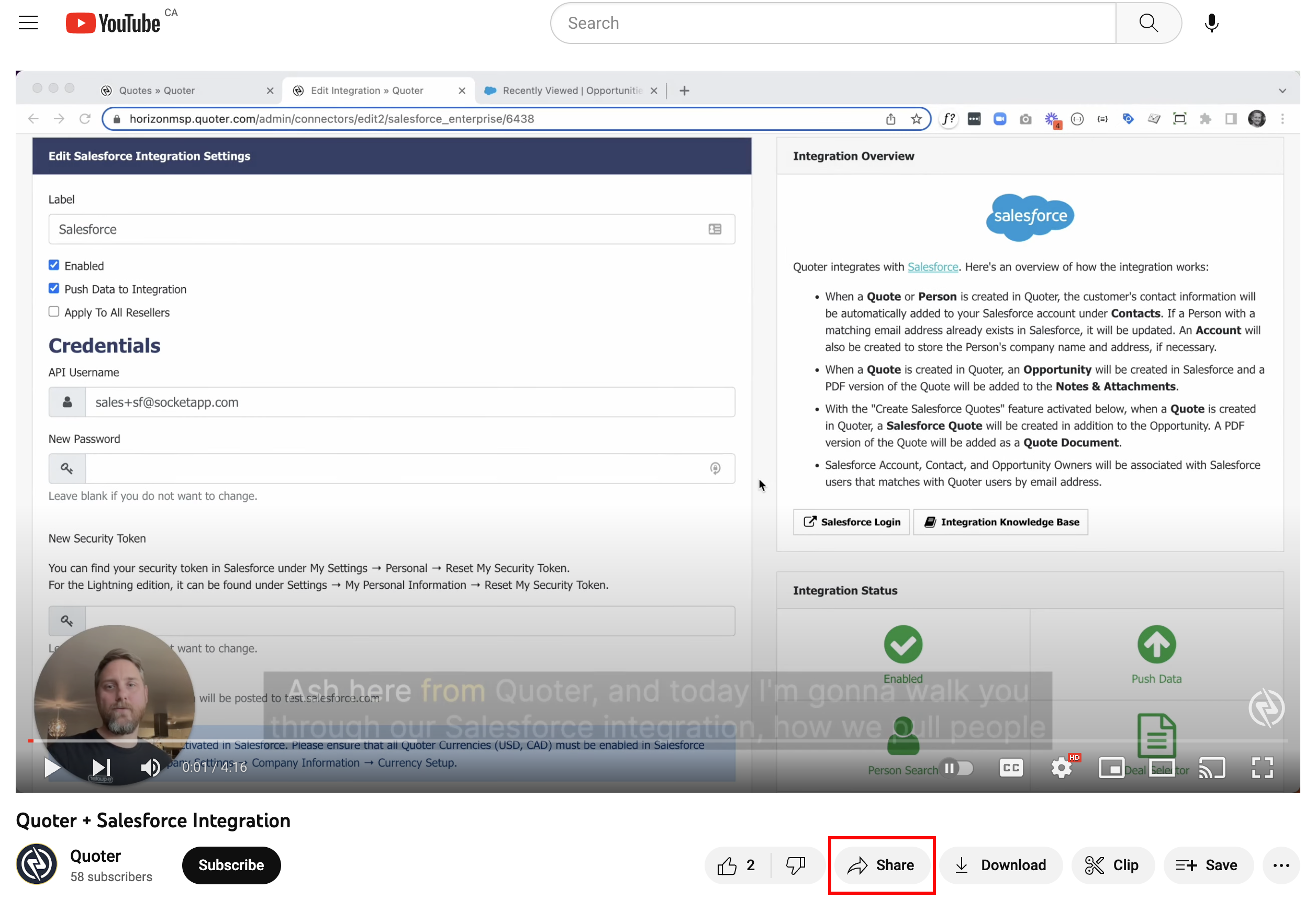Open Integration Knowledge Base
1316x900 pixels.
click(x=1000, y=522)
